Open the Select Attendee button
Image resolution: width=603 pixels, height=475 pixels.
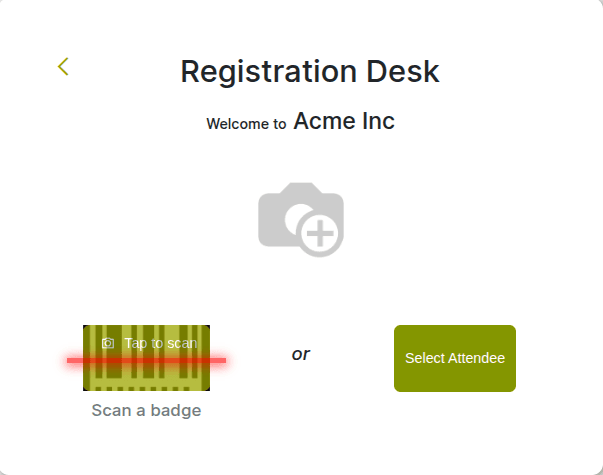coord(455,358)
